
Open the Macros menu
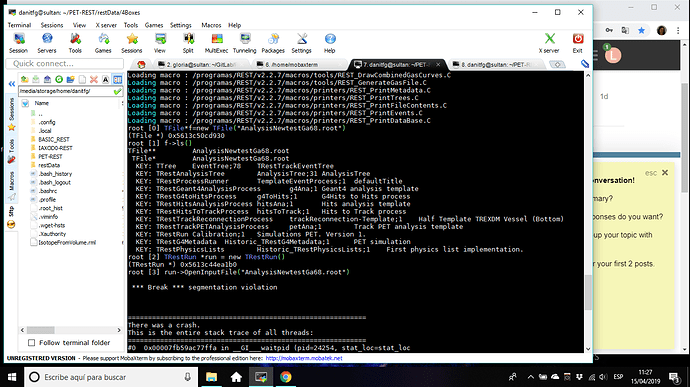(x=211, y=25)
